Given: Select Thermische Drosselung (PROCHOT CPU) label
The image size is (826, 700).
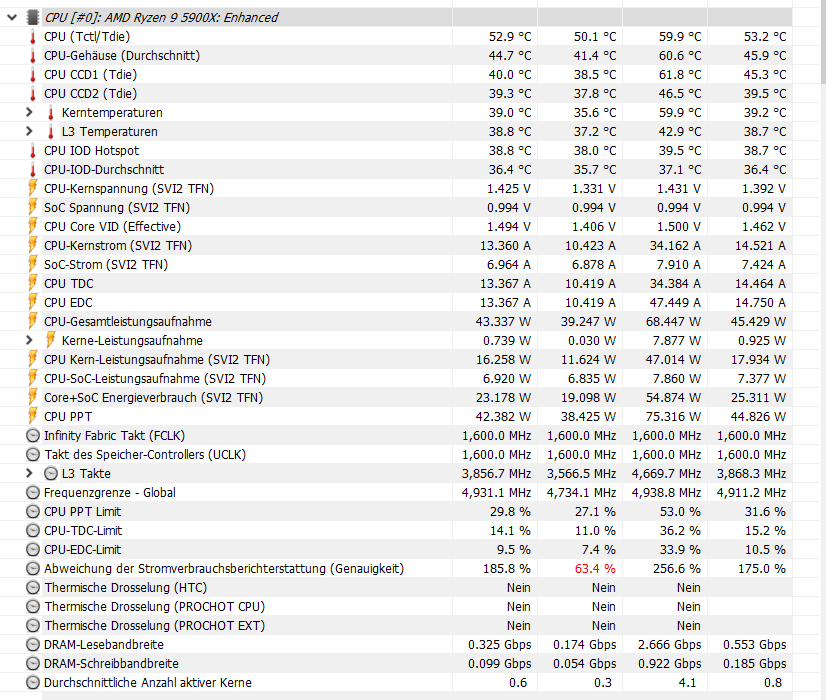Looking at the screenshot, I should coord(154,606).
